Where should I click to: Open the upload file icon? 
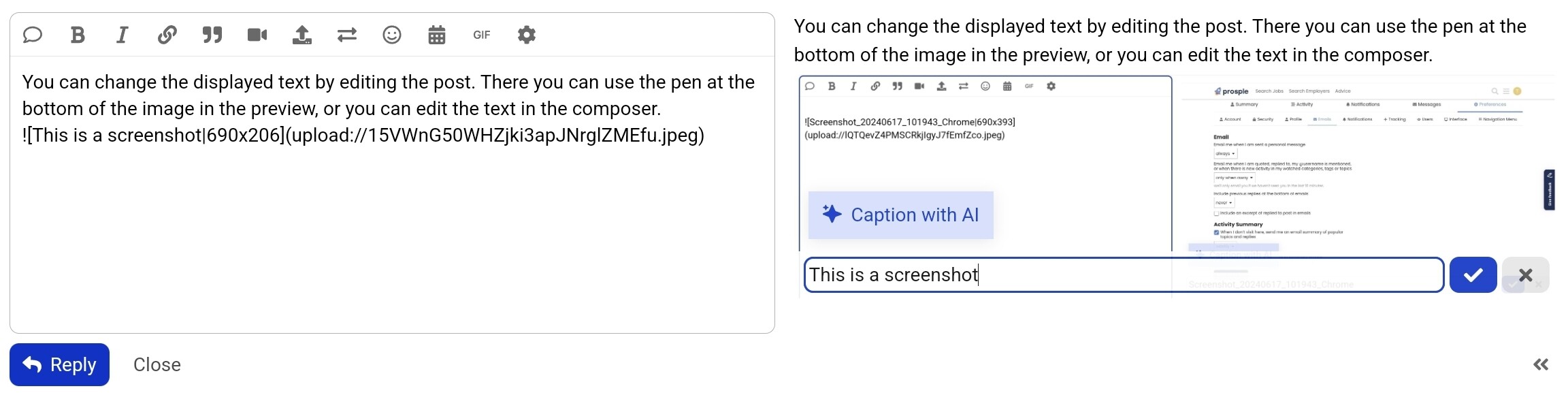(x=302, y=35)
